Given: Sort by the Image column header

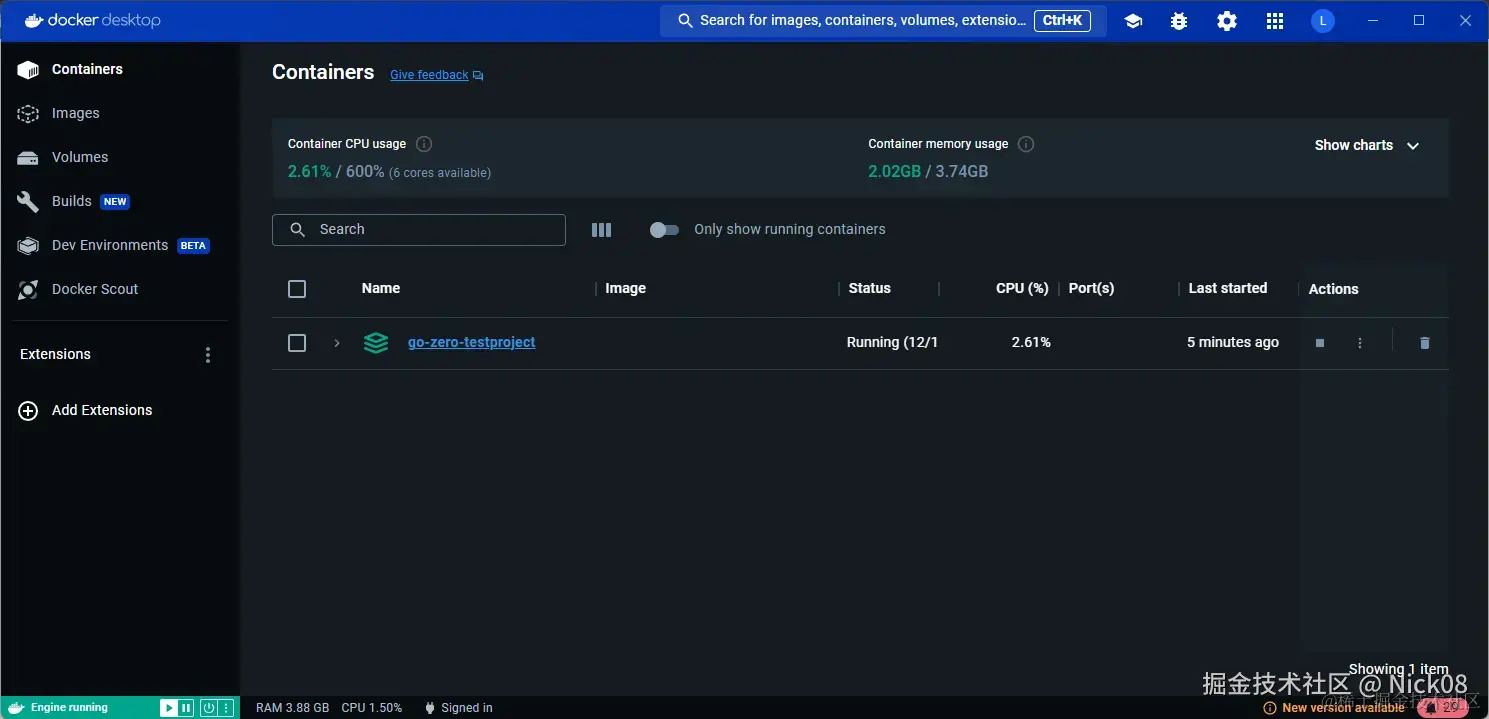Looking at the screenshot, I should tap(626, 288).
